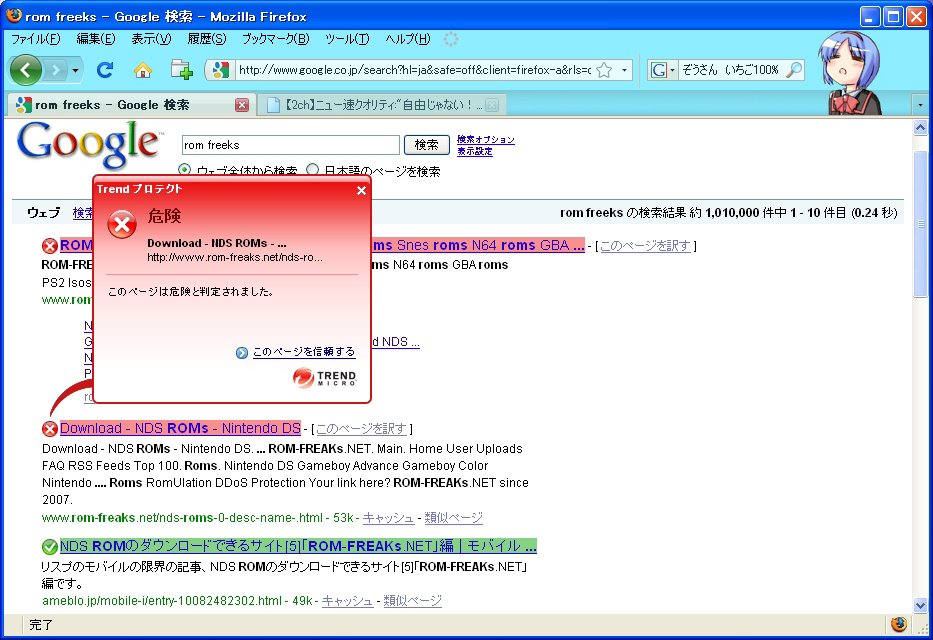Image resolution: width=933 pixels, height=640 pixels.
Task: Click このページを訳す for the first result
Action: pyautogui.click(x=646, y=246)
